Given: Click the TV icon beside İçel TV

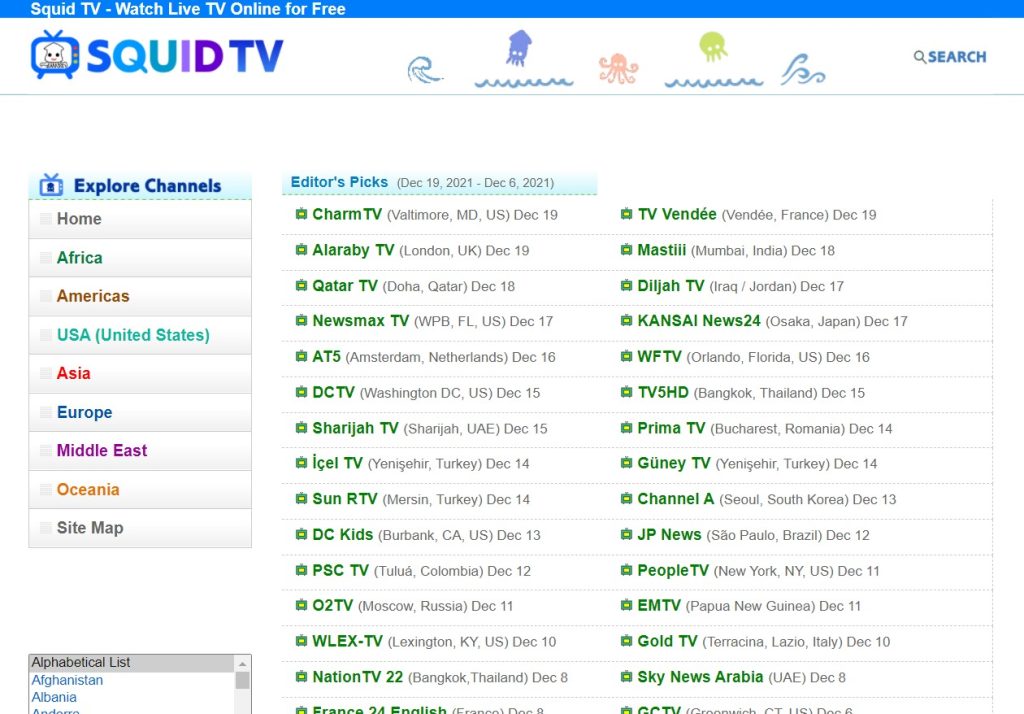Looking at the screenshot, I should (x=301, y=462).
